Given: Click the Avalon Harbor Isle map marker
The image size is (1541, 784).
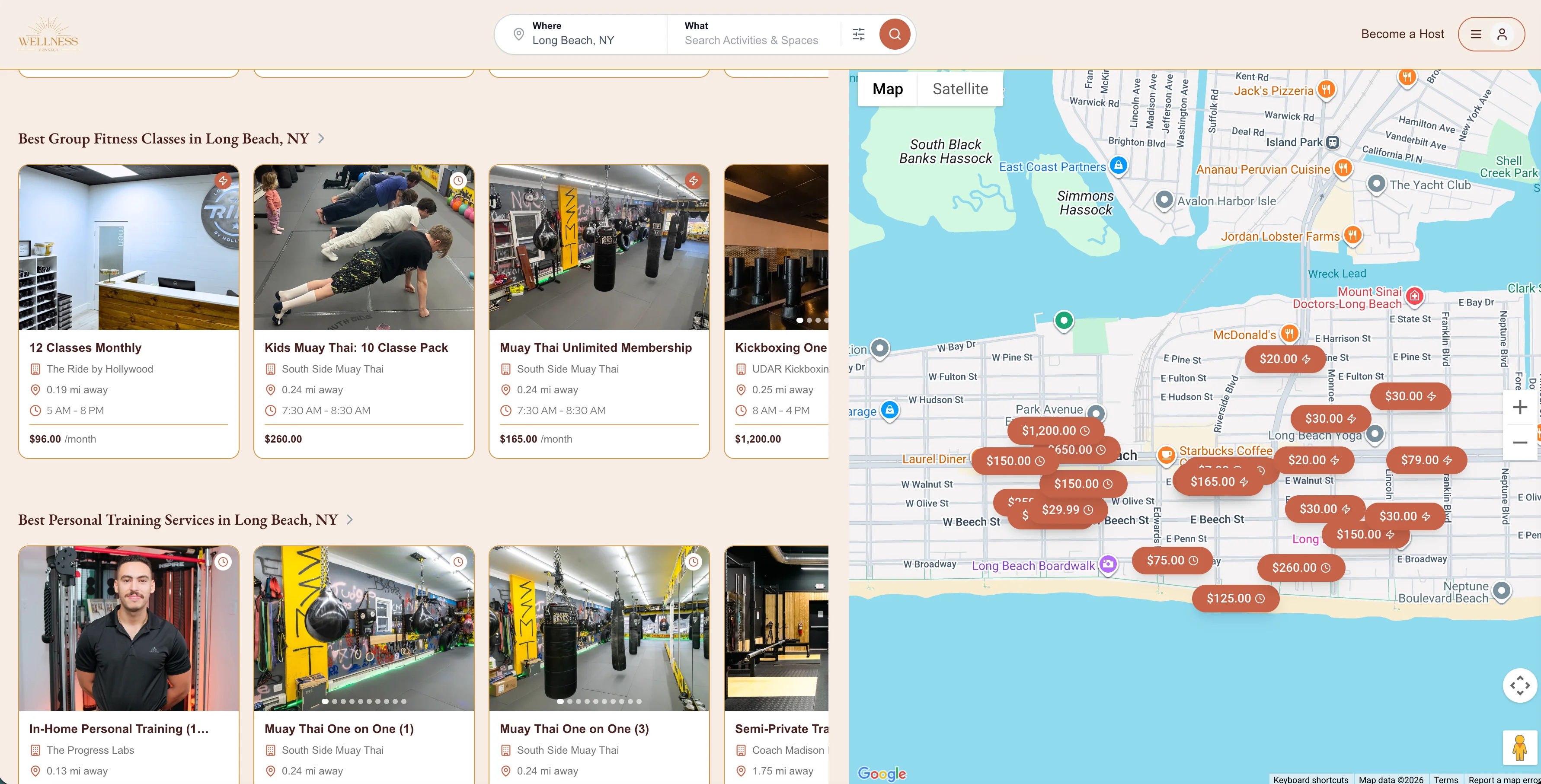Looking at the screenshot, I should click(1164, 200).
